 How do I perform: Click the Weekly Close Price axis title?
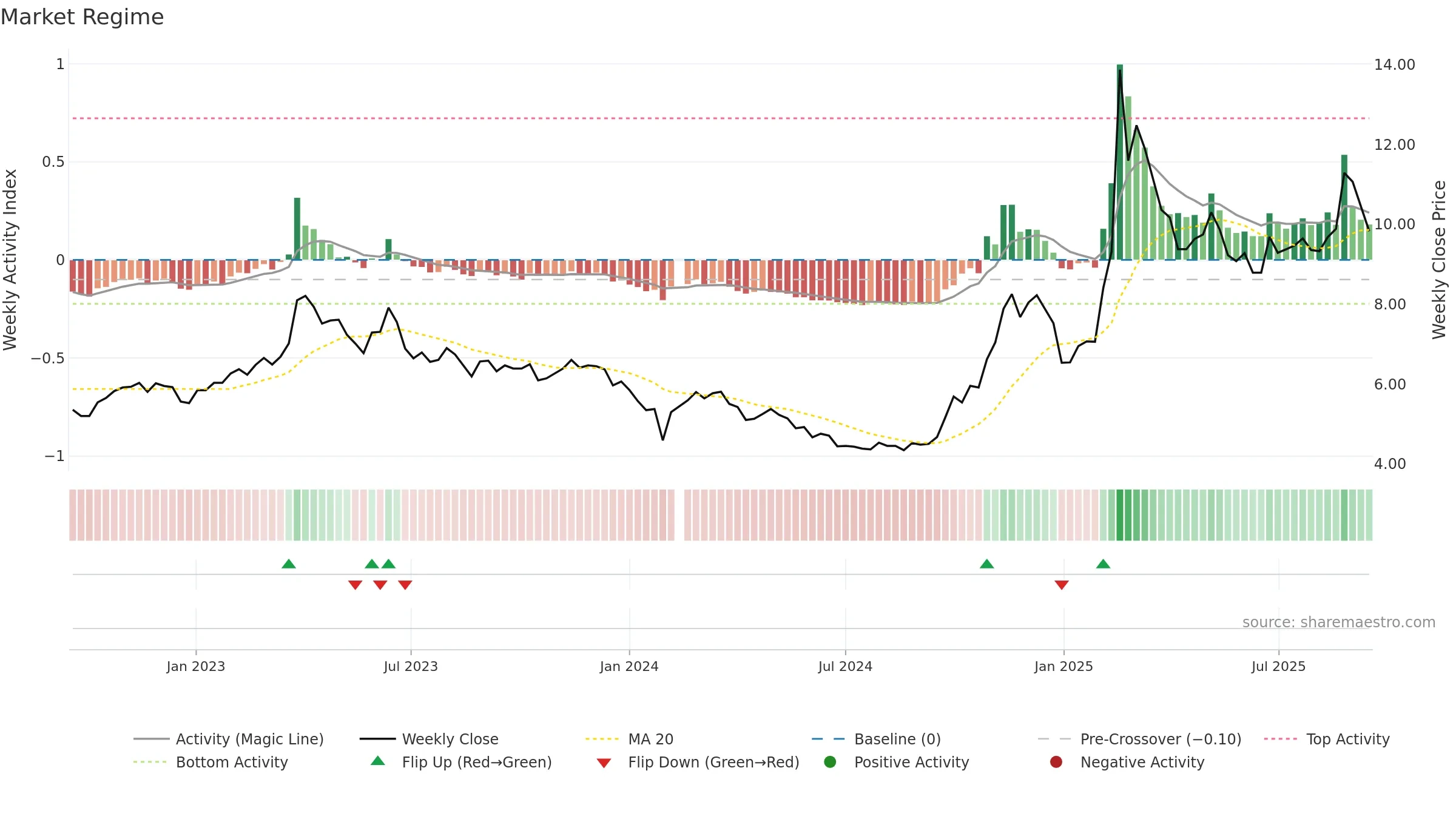[1439, 260]
